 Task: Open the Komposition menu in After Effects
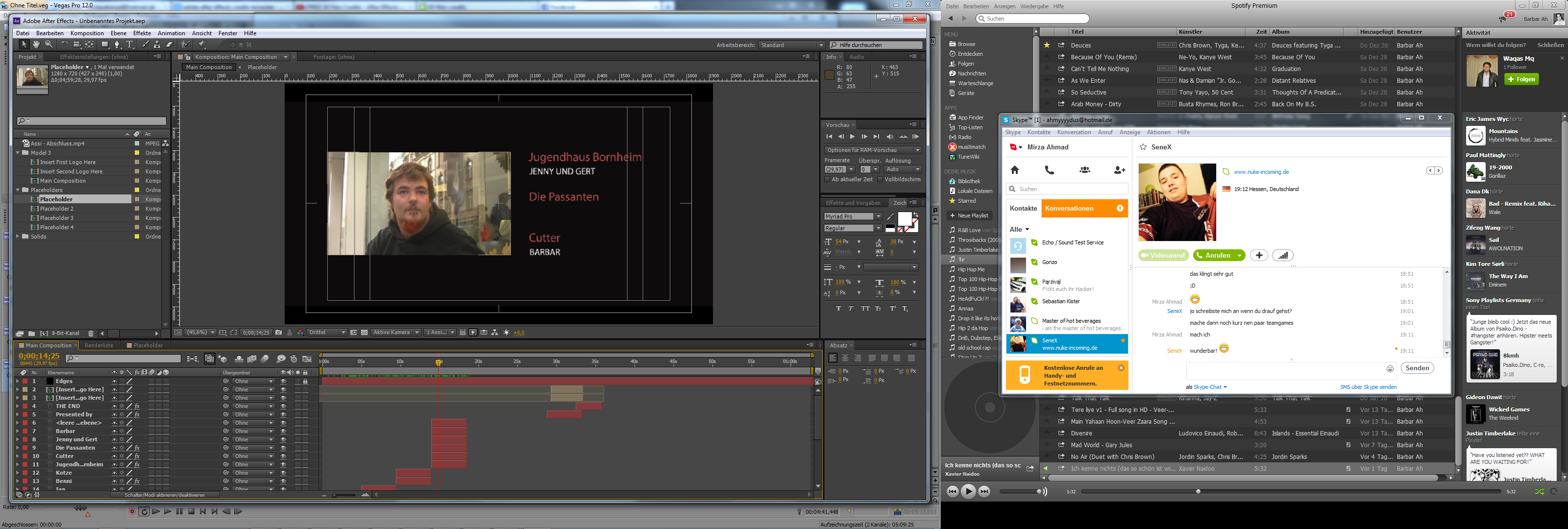87,33
